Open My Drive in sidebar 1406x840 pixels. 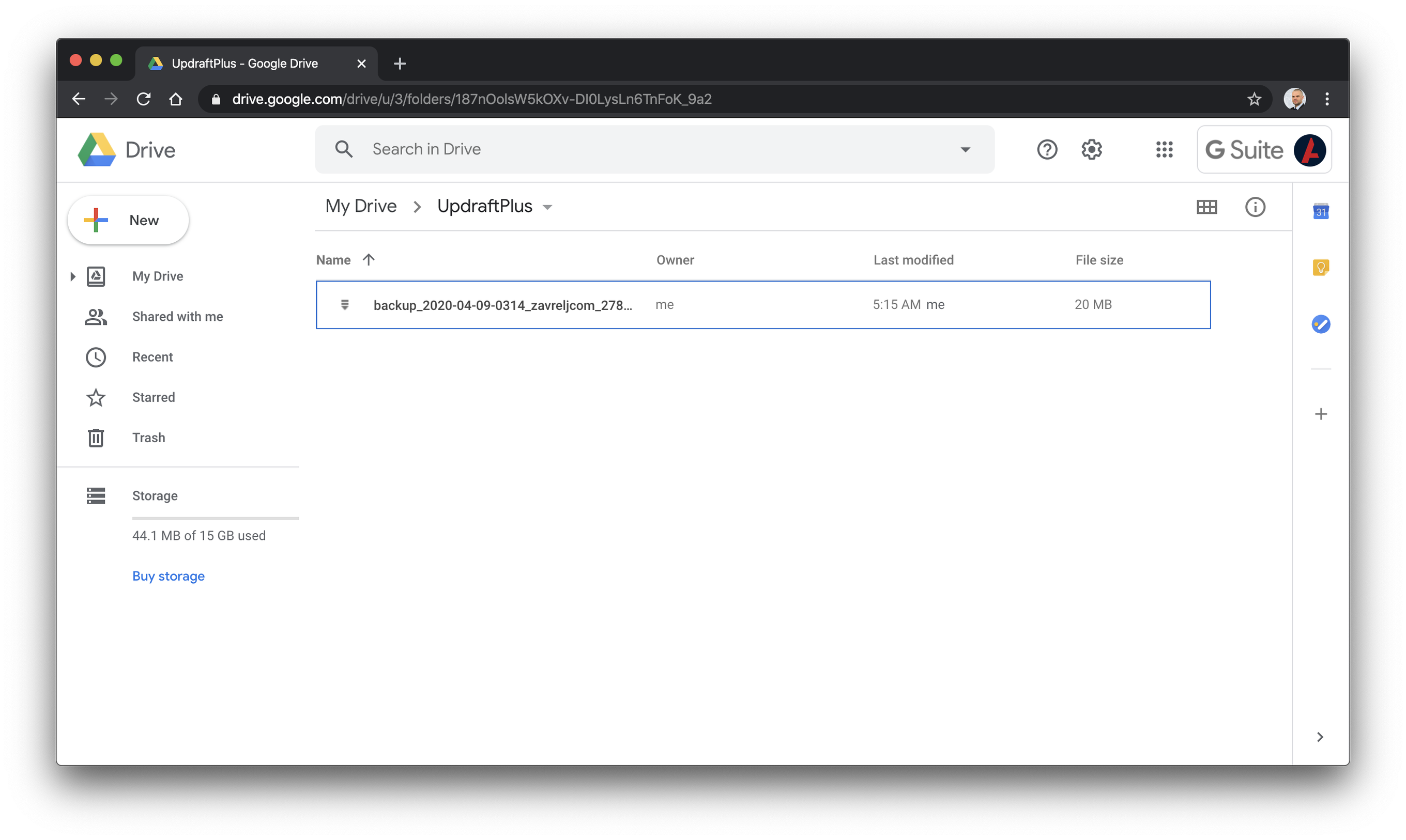click(158, 276)
